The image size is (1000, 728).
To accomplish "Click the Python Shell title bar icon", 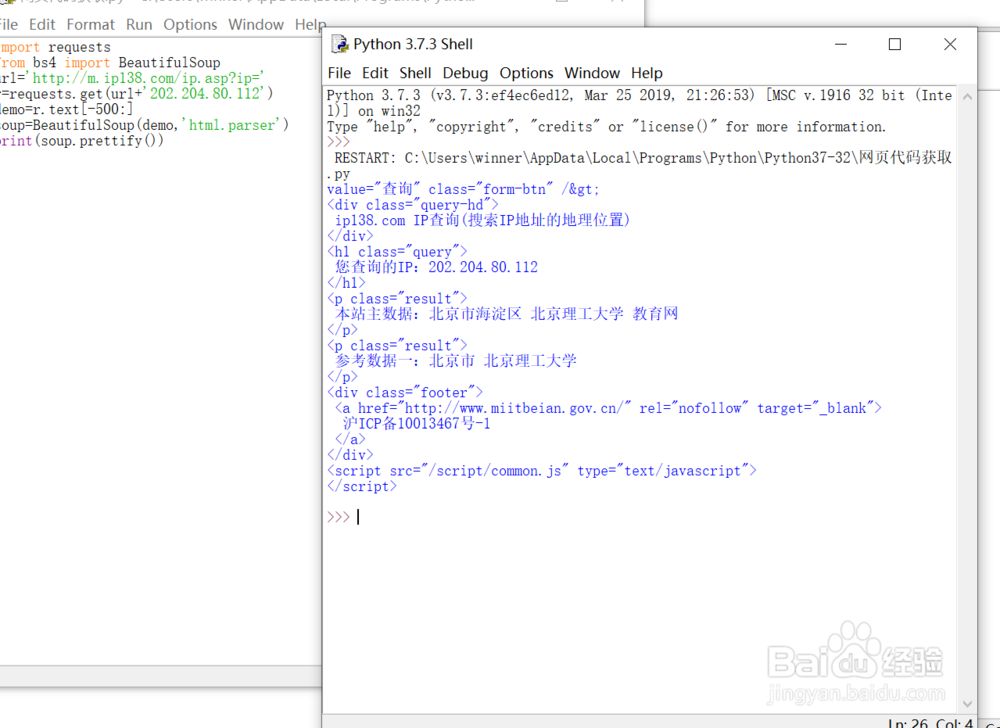I will [x=340, y=44].
